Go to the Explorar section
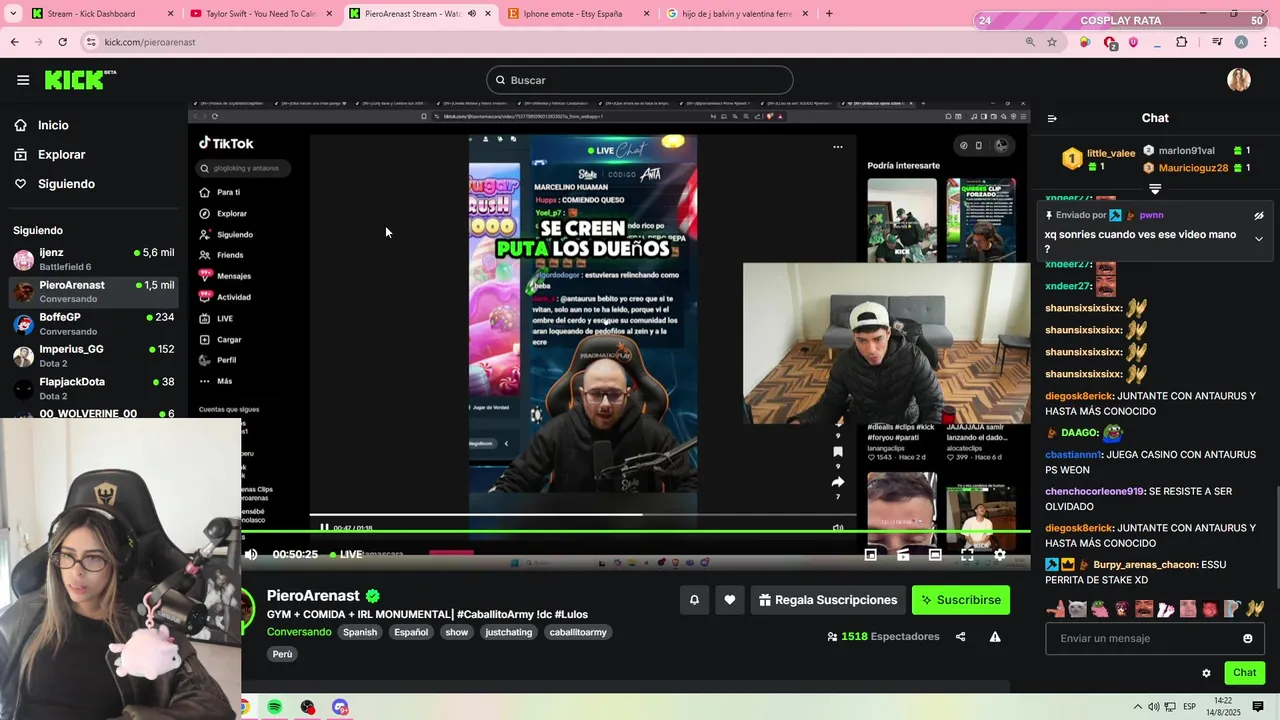 pyautogui.click(x=61, y=155)
